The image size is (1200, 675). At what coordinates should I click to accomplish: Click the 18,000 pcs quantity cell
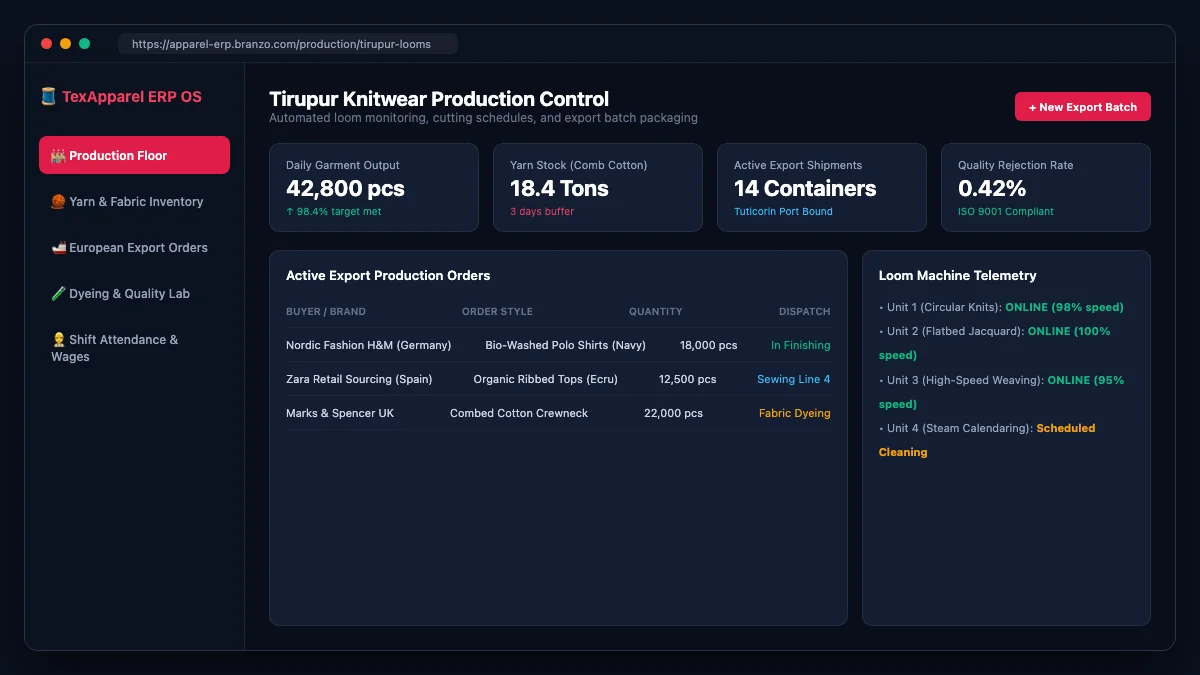pos(709,345)
